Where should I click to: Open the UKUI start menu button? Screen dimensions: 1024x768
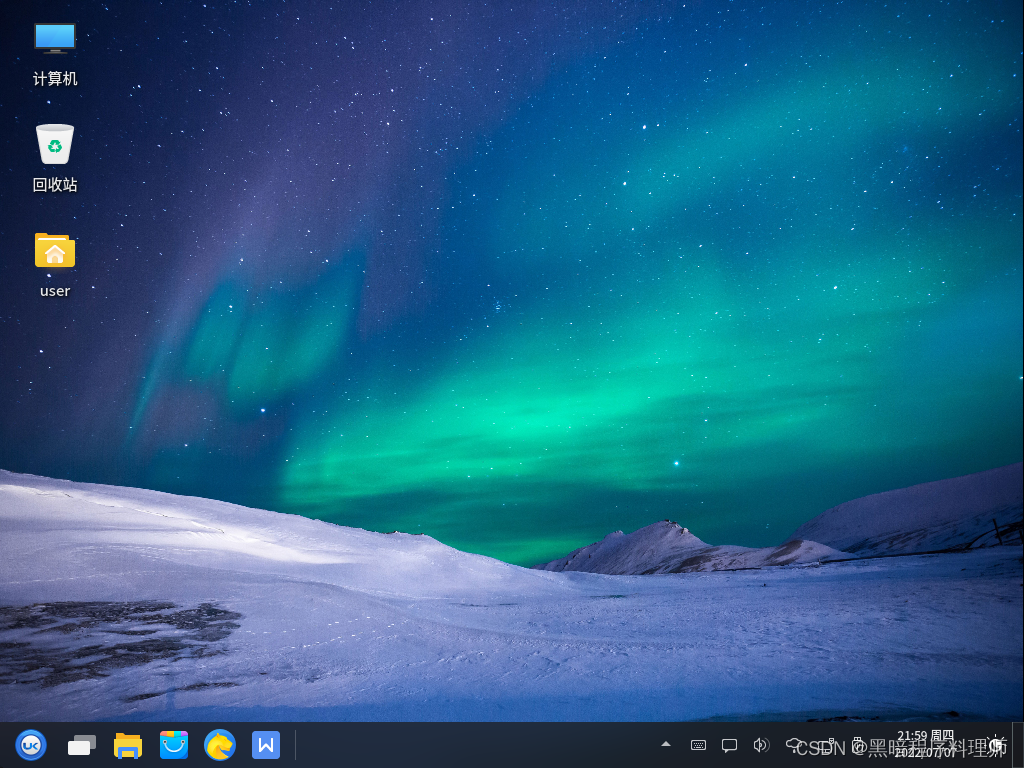(31, 745)
